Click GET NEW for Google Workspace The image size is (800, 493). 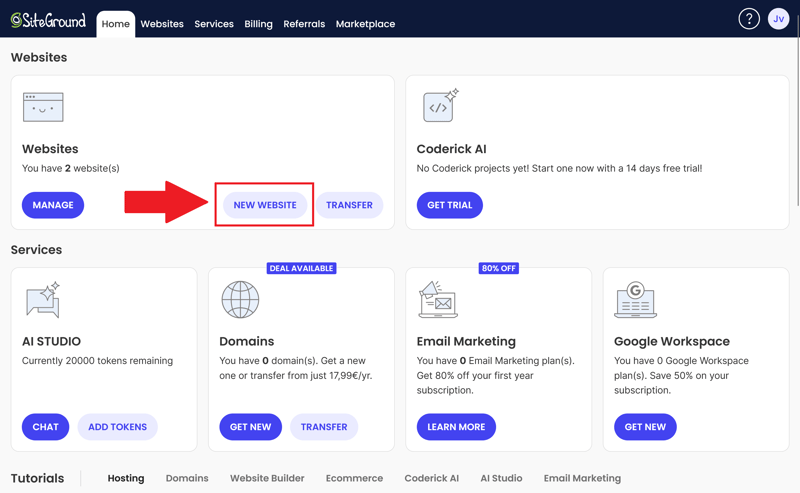coord(645,427)
